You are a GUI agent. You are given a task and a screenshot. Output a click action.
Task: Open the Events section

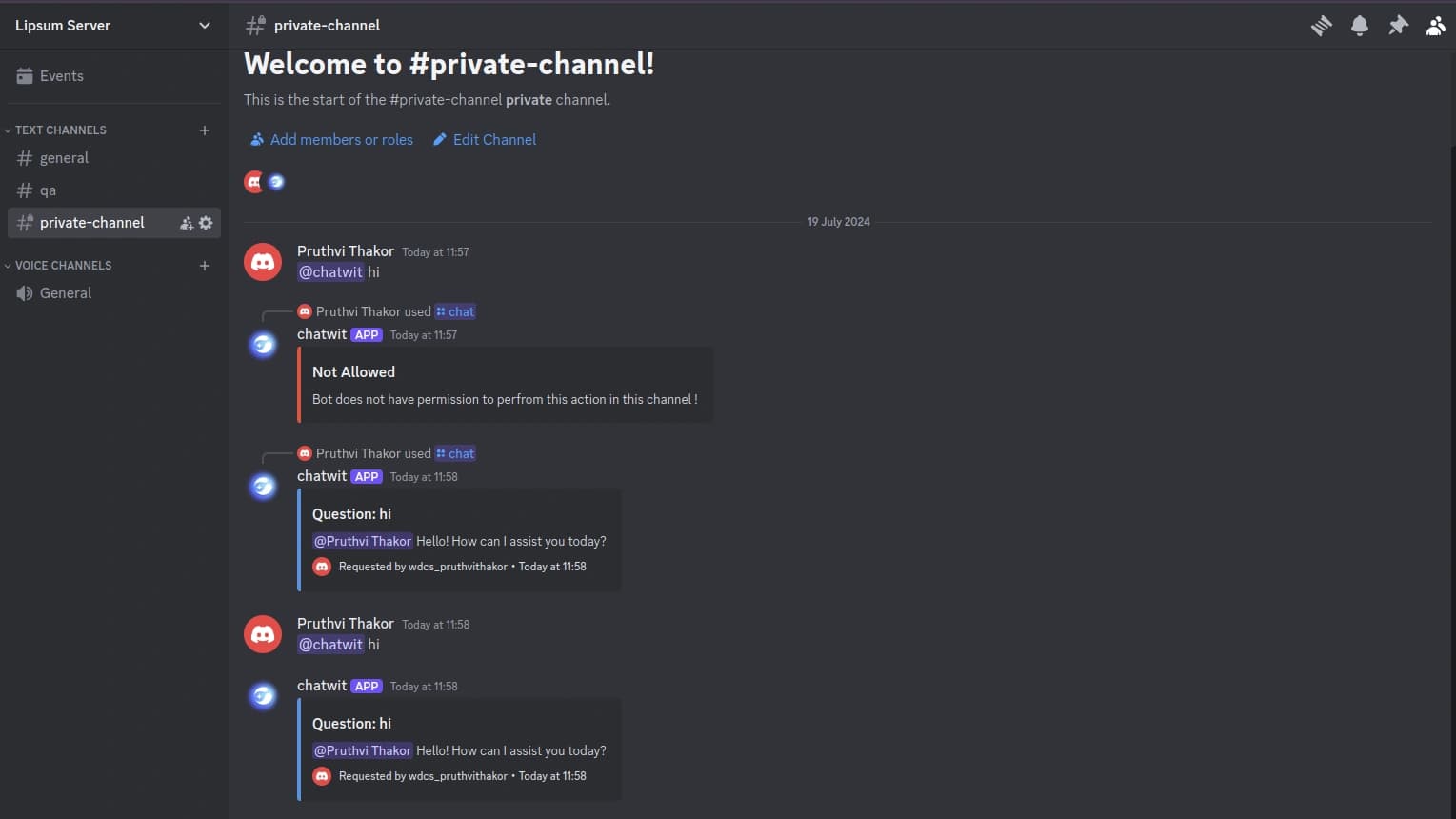click(114, 76)
